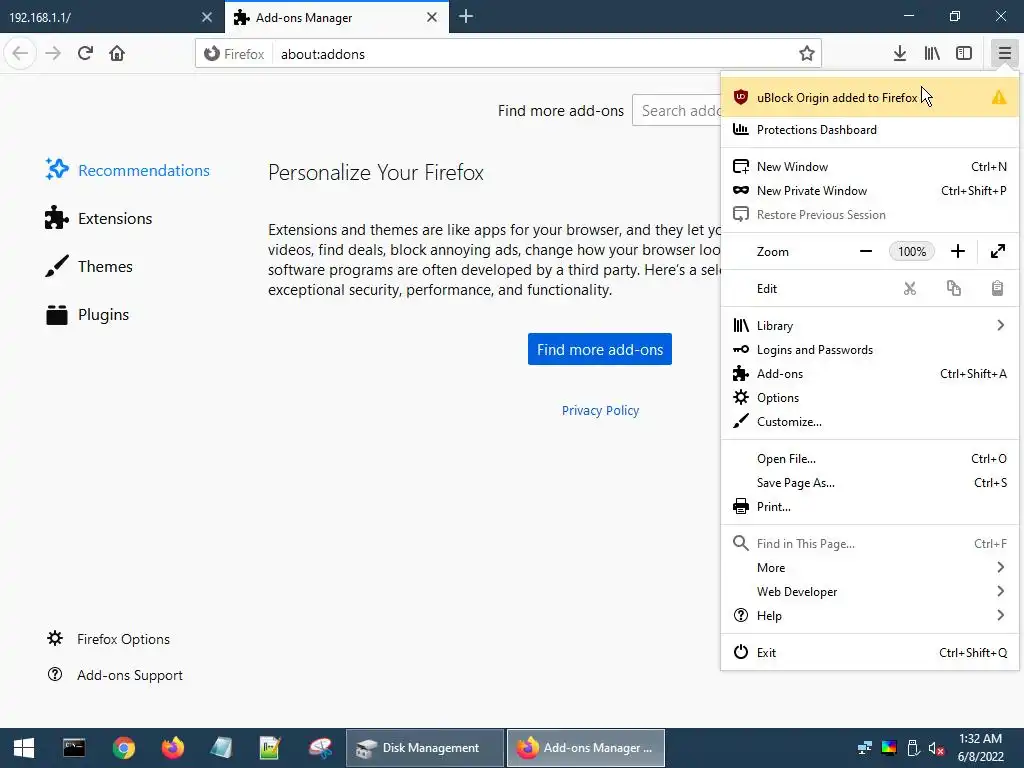Click the Copy icon in Edit row
This screenshot has height=768, width=1024.
tap(953, 289)
